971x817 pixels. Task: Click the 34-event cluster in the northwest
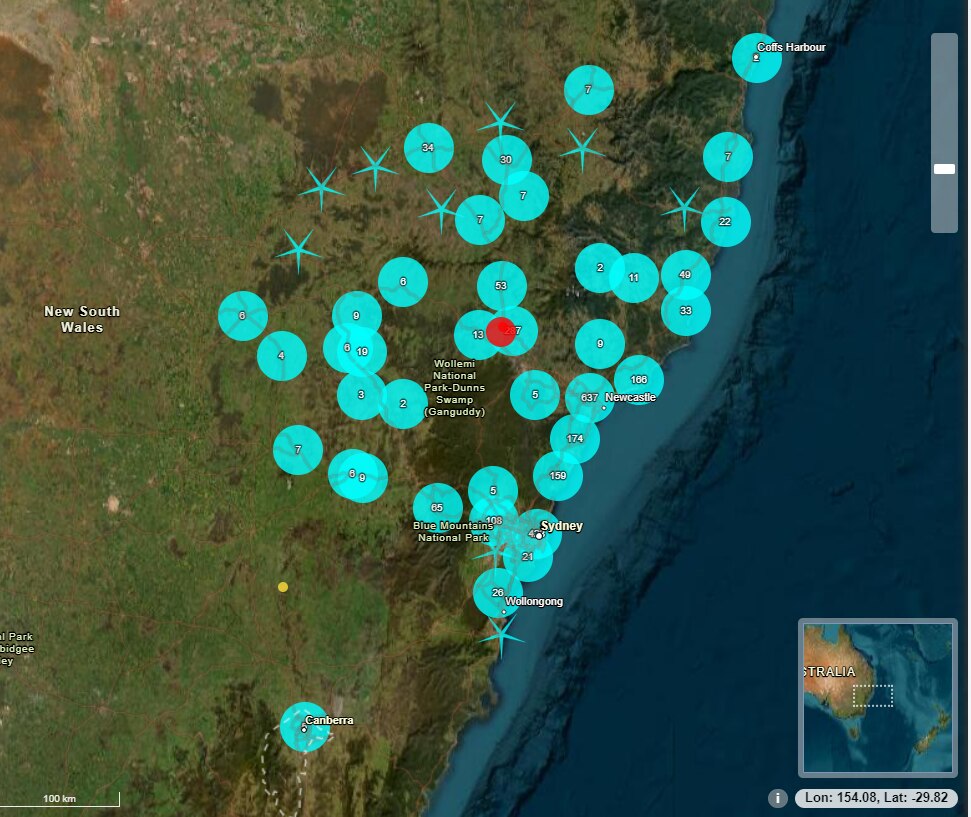point(427,148)
